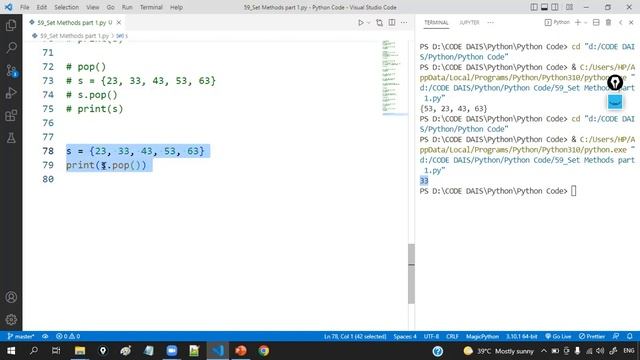The height and width of the screenshot is (360, 640).
Task: Change encoding via UTF-8
Action: [431, 336]
